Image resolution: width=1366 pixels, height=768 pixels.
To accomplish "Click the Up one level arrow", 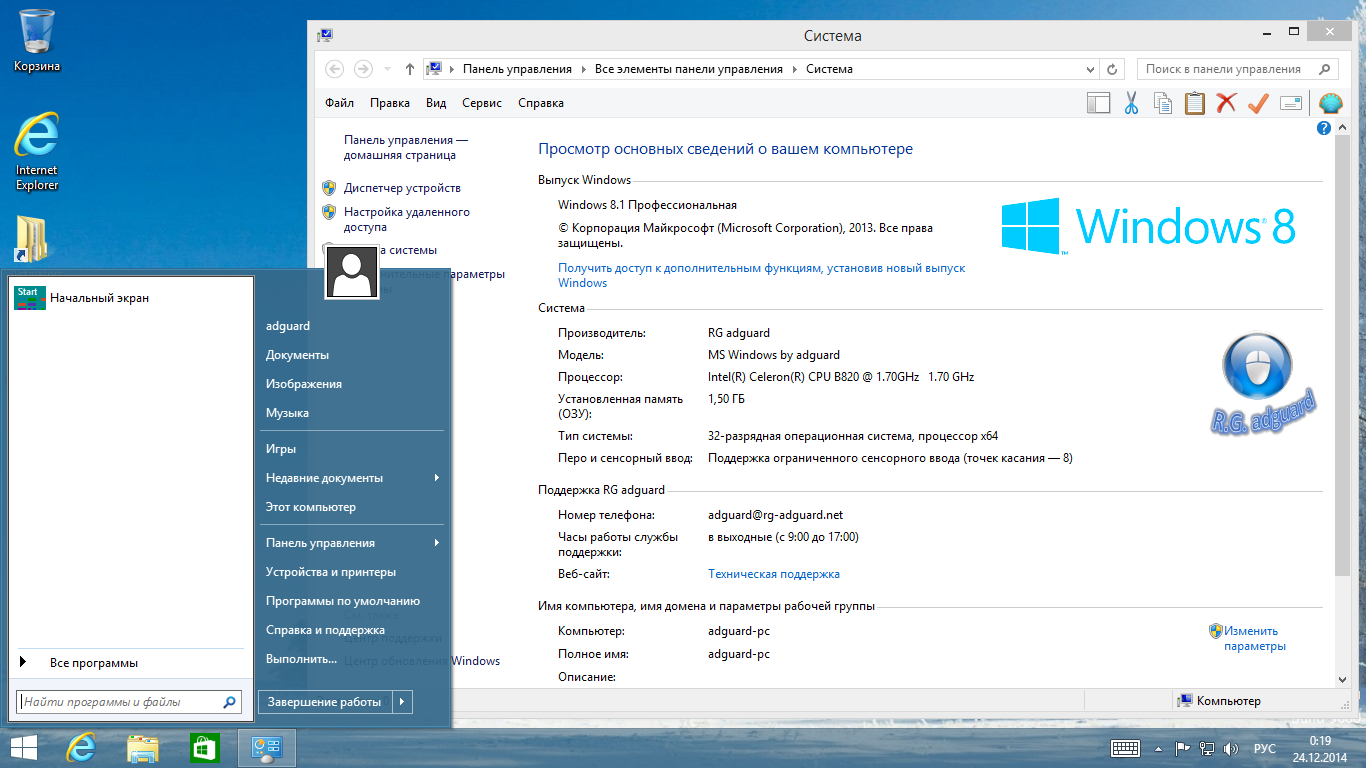I will pos(409,69).
